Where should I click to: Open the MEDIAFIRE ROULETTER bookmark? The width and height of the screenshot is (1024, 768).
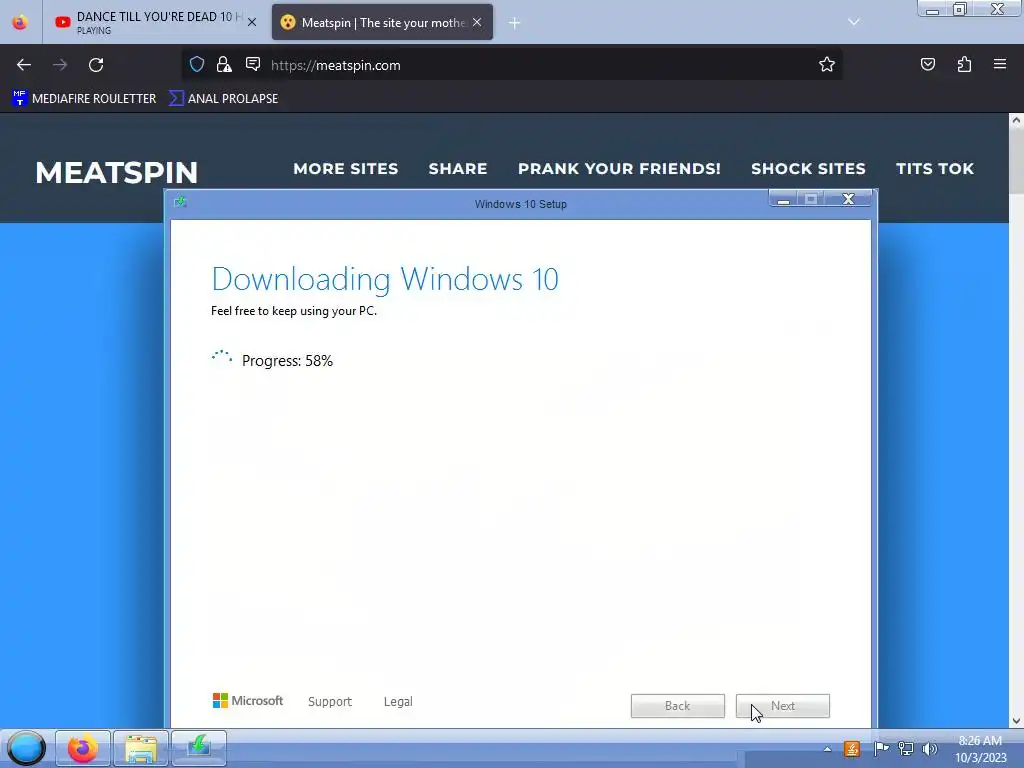(x=84, y=99)
